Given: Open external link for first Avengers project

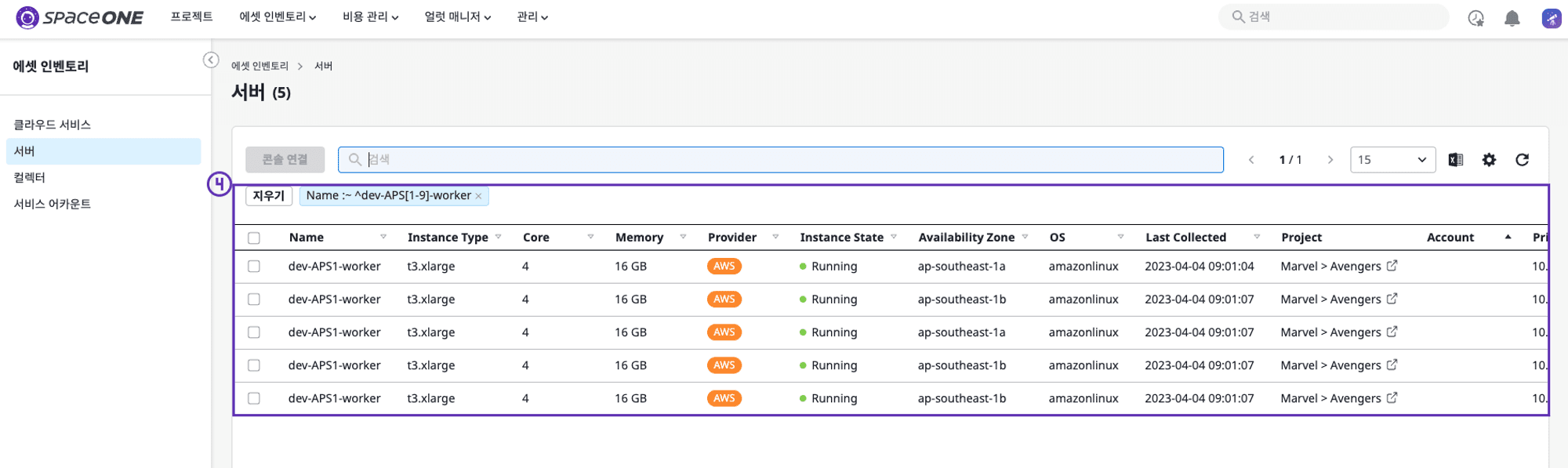Looking at the screenshot, I should pos(1392,266).
